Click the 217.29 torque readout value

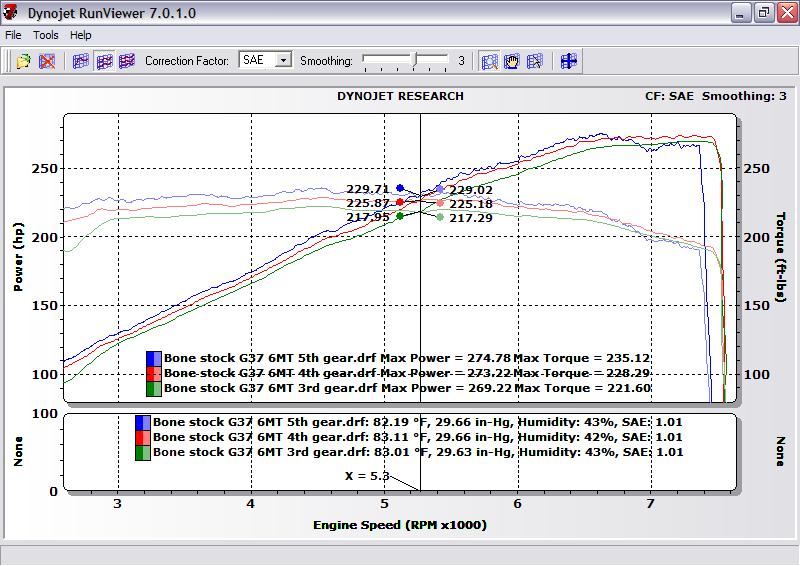coord(471,218)
